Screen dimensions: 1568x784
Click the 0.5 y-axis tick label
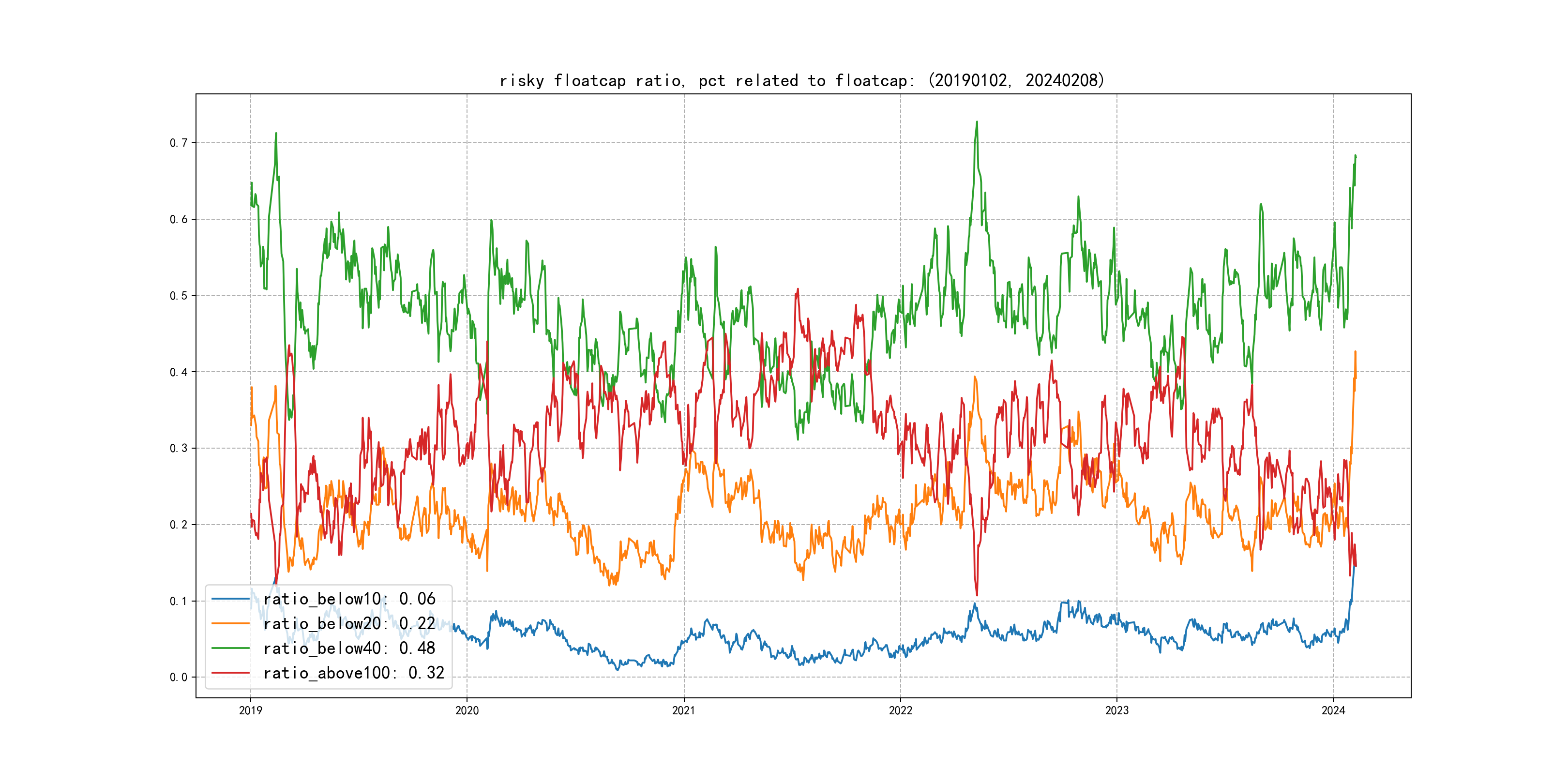(x=179, y=296)
